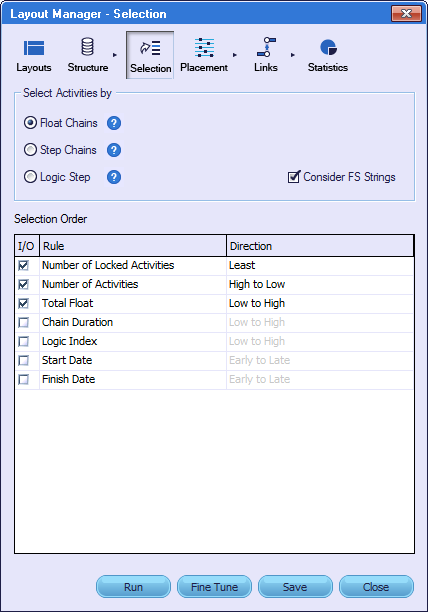
Task: Enable the Finish Date rule checkbox
Action: 23,379
